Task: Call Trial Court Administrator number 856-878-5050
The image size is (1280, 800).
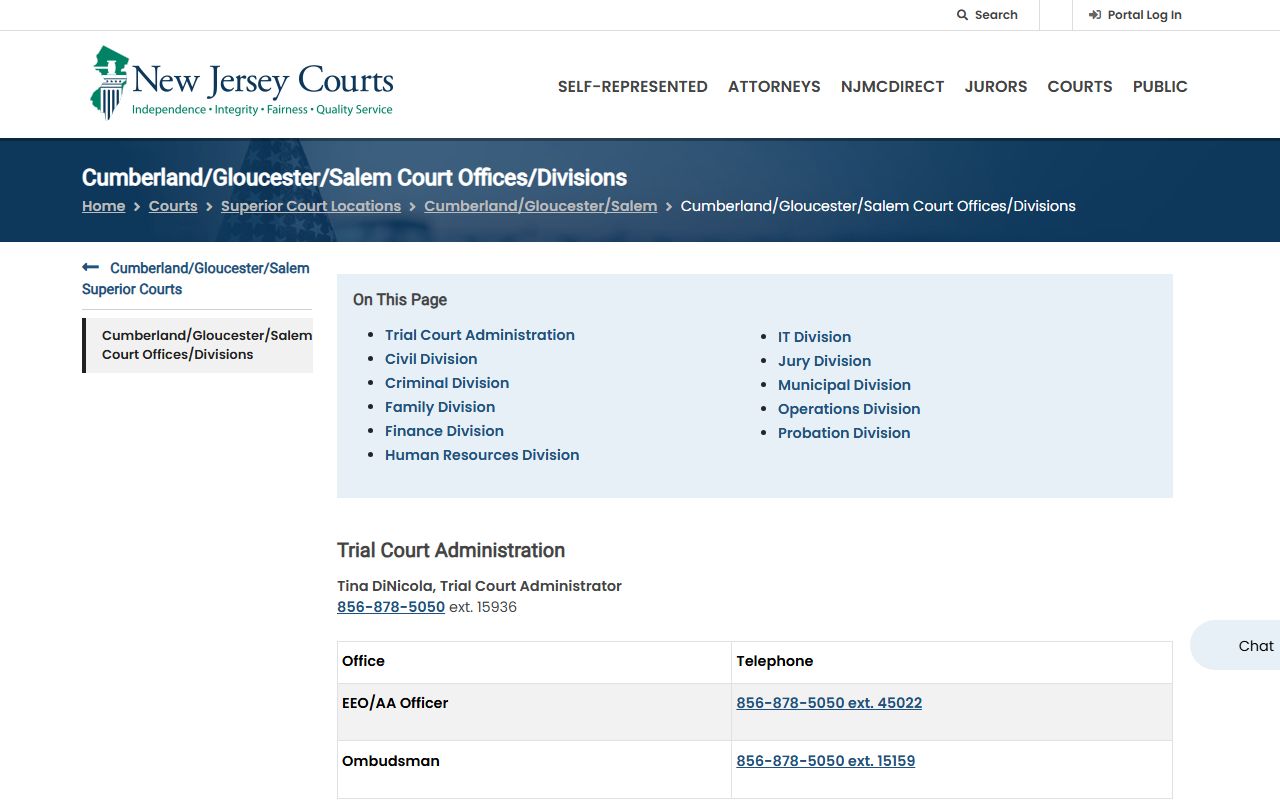Action: pos(391,607)
